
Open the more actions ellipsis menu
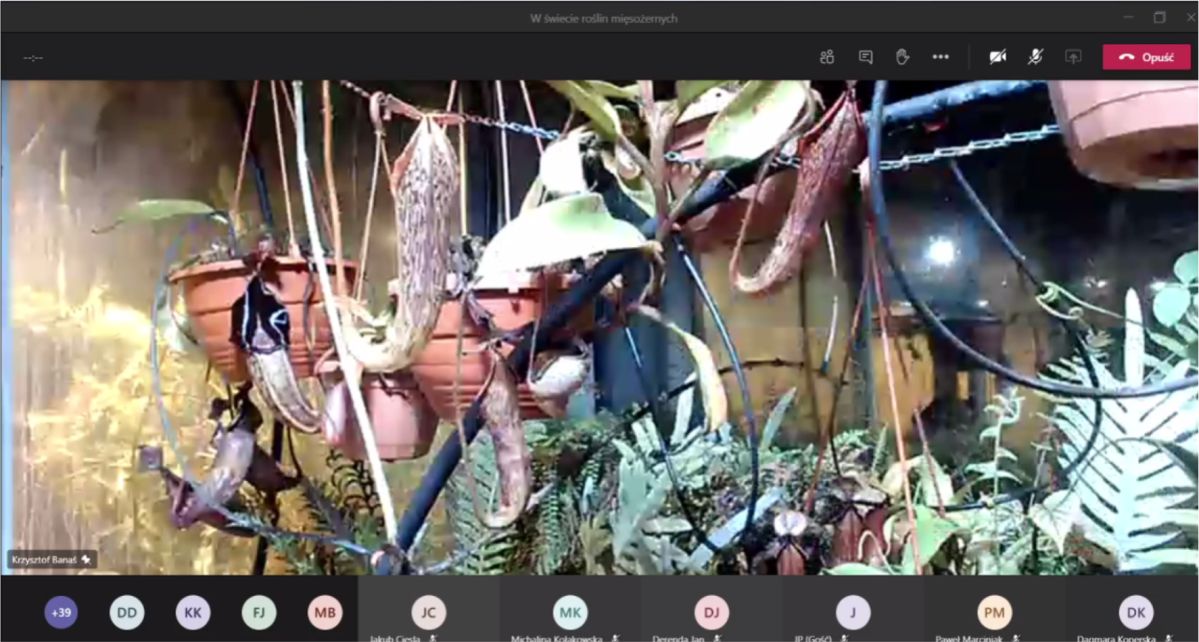coord(940,57)
